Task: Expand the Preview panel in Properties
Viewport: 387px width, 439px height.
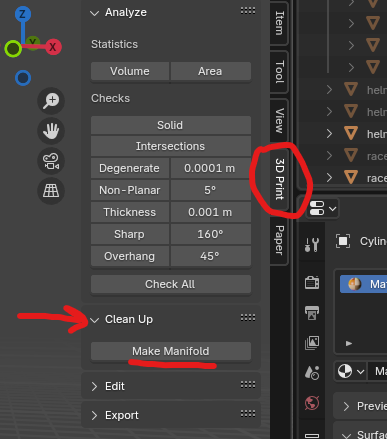Action: tap(346, 406)
